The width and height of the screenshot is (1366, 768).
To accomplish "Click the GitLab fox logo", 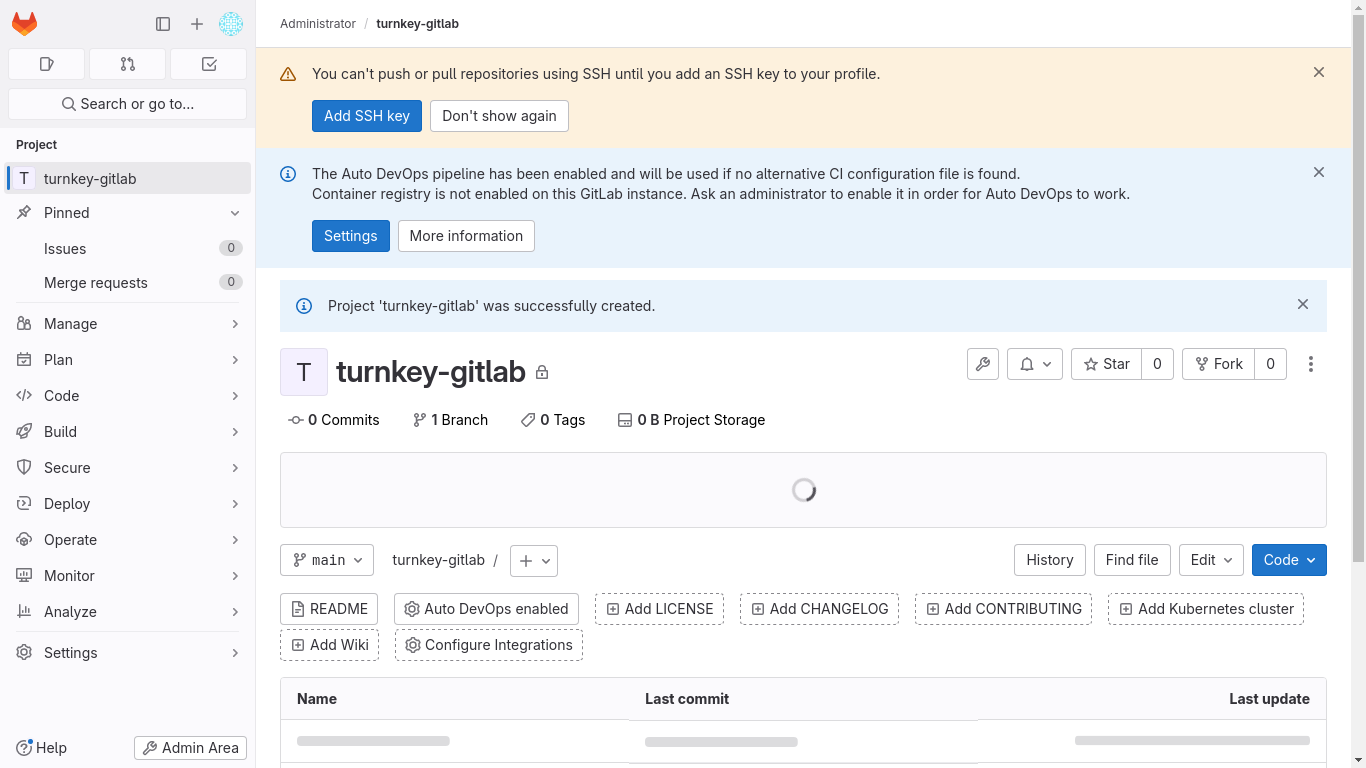I will tap(25, 24).
